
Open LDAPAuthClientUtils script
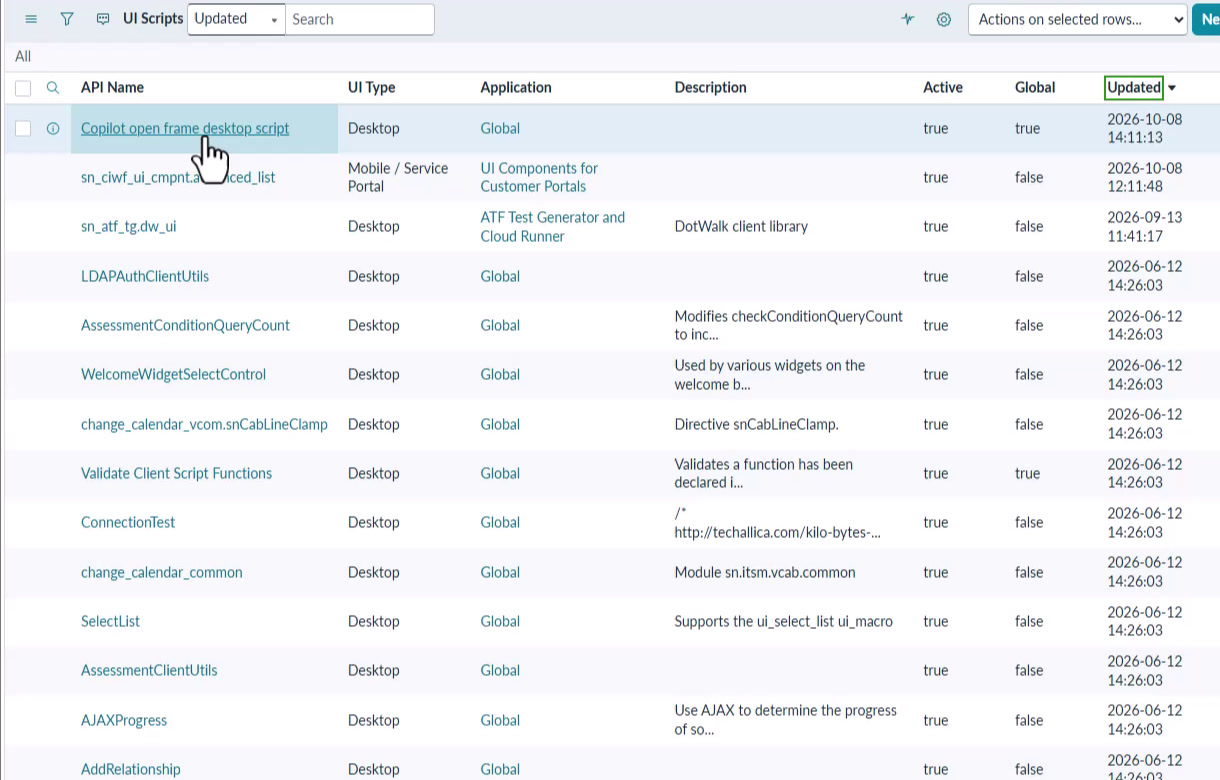click(x=145, y=276)
